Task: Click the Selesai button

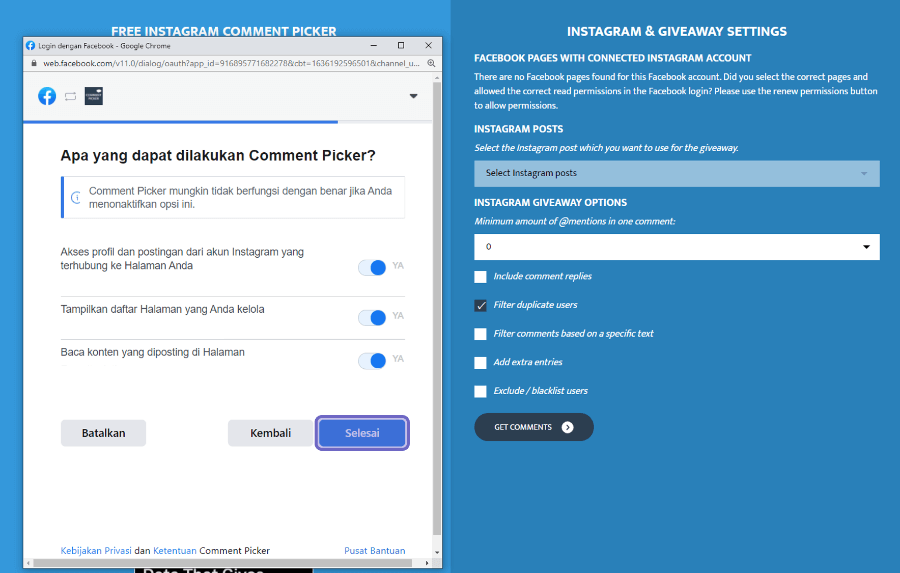Action: tap(362, 433)
